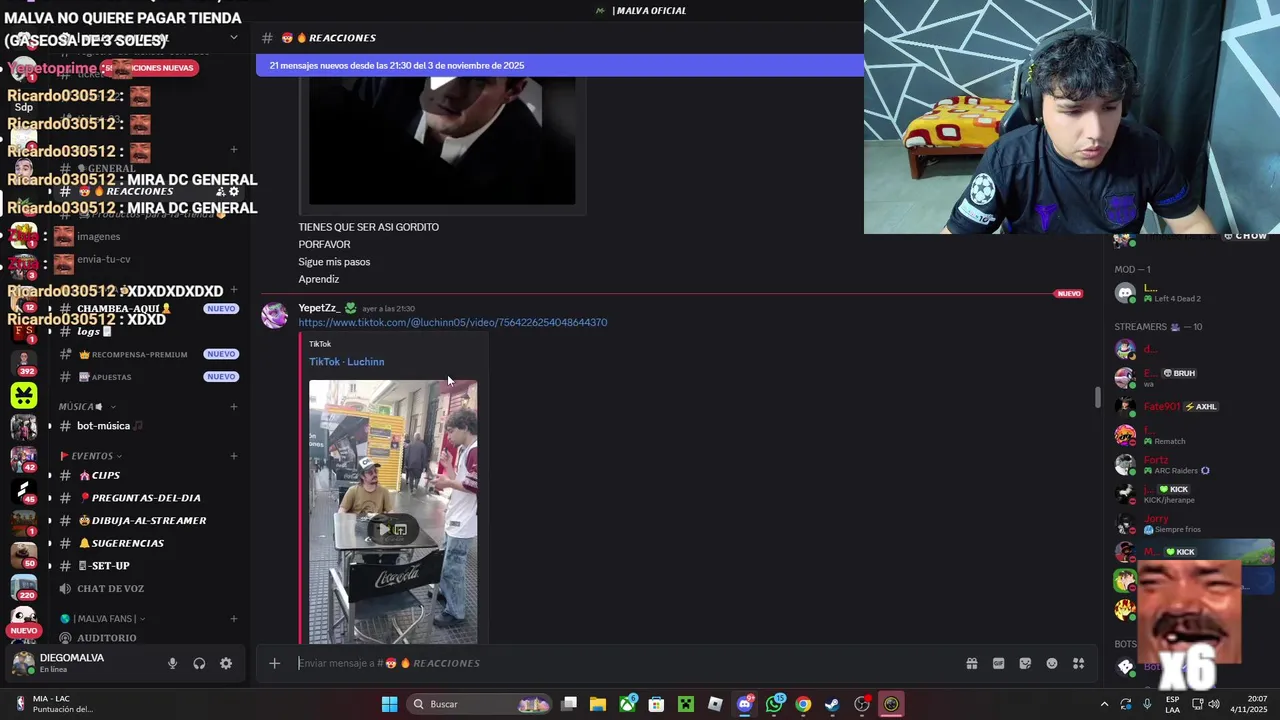Open WhatsApp from taskbar
The width and height of the screenshot is (1280, 720).
pyautogui.click(x=774, y=704)
